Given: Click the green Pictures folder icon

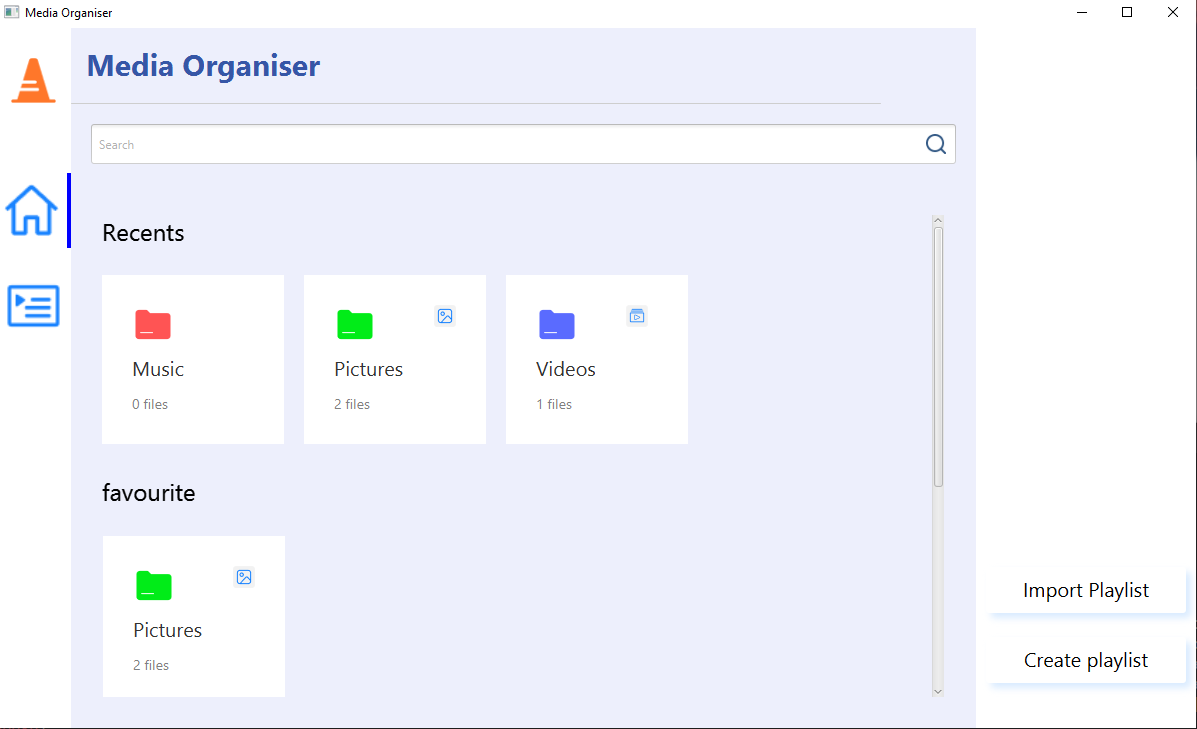Looking at the screenshot, I should click(354, 324).
